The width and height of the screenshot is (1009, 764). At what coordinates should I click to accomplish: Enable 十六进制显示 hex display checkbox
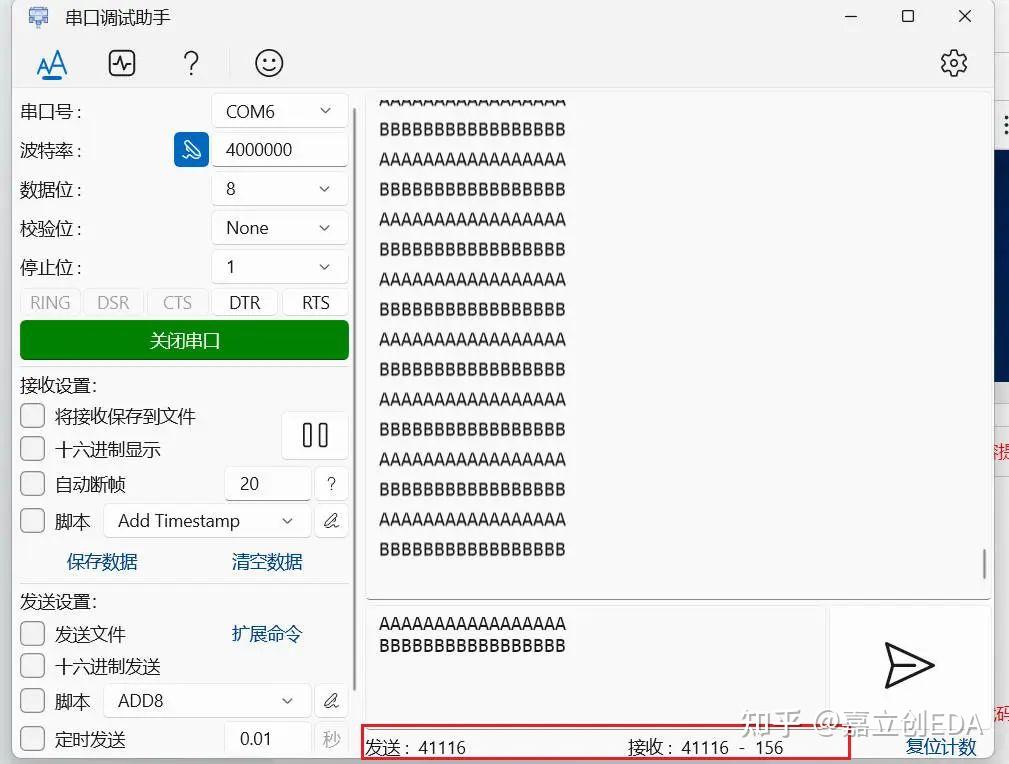[x=31, y=449]
